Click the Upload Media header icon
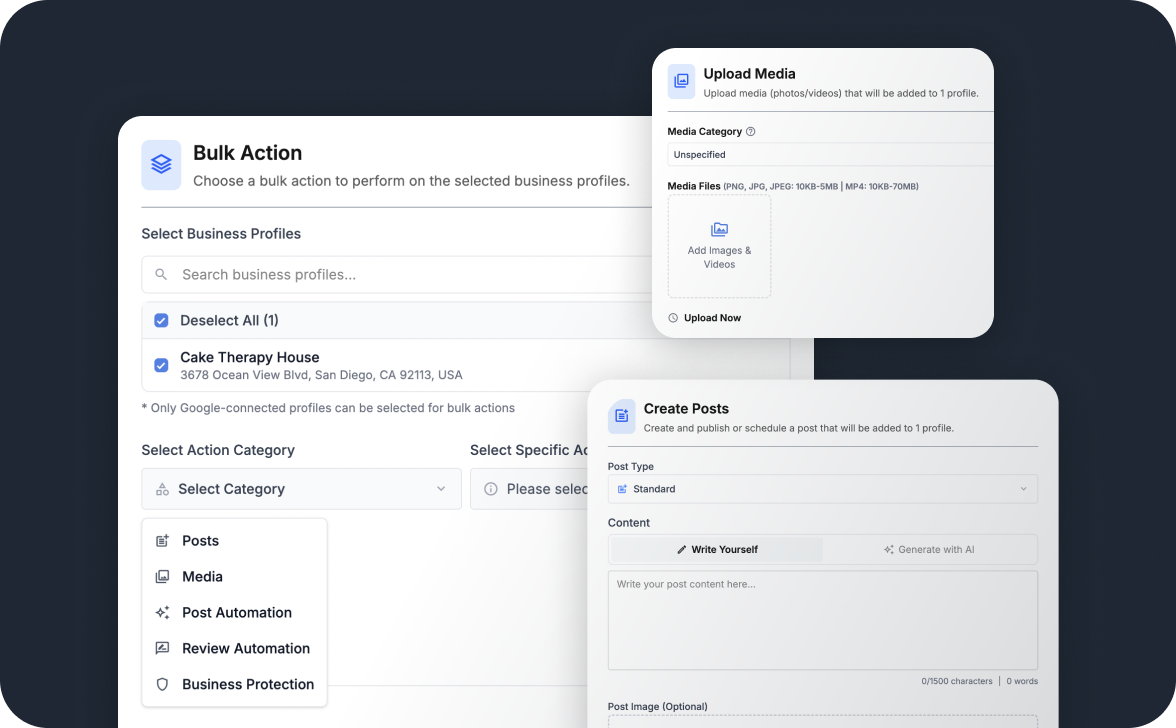This screenshot has width=1176, height=728. [x=682, y=81]
